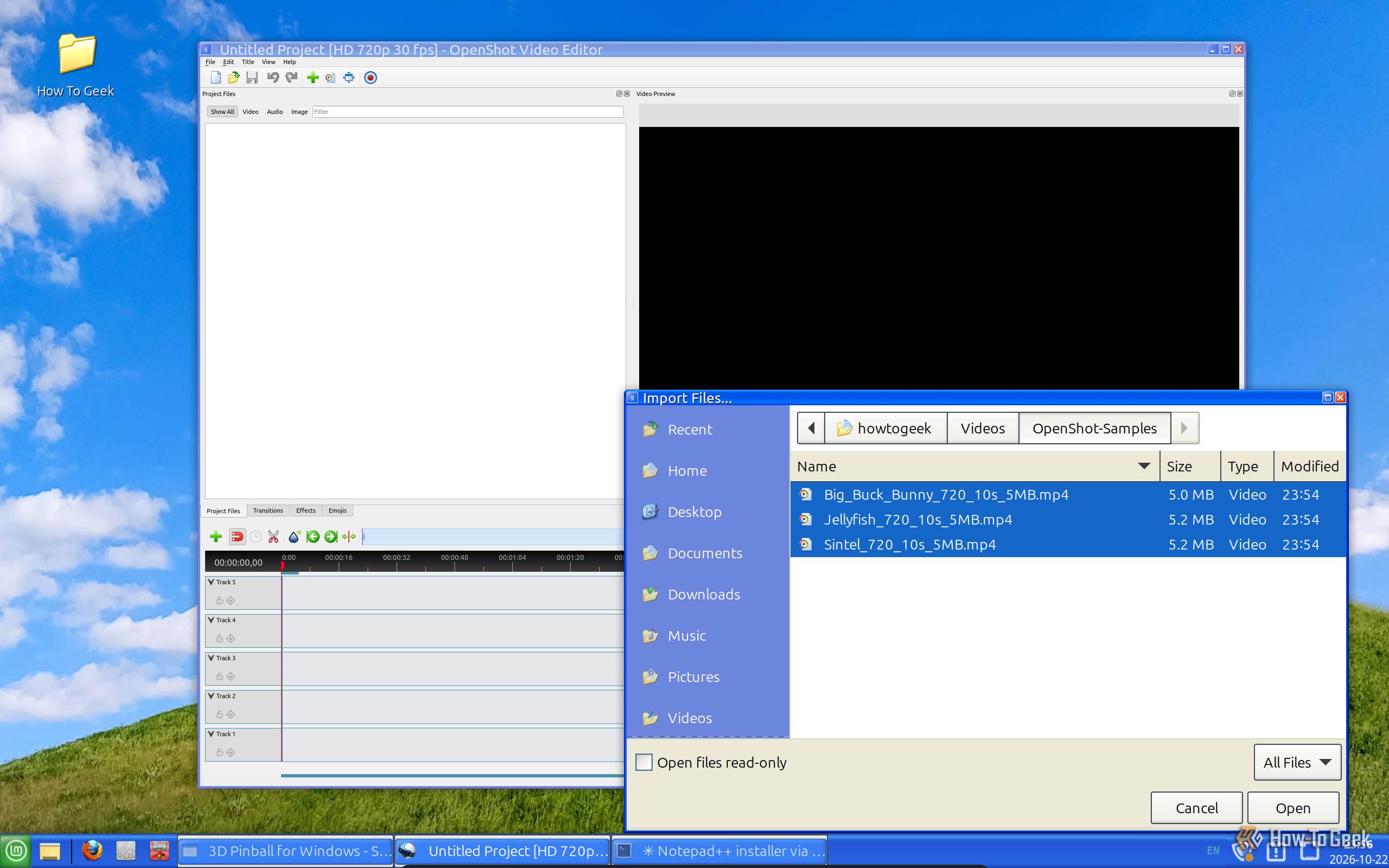Click the green Import Files plus icon
Image resolution: width=1389 pixels, height=868 pixels.
(313, 78)
